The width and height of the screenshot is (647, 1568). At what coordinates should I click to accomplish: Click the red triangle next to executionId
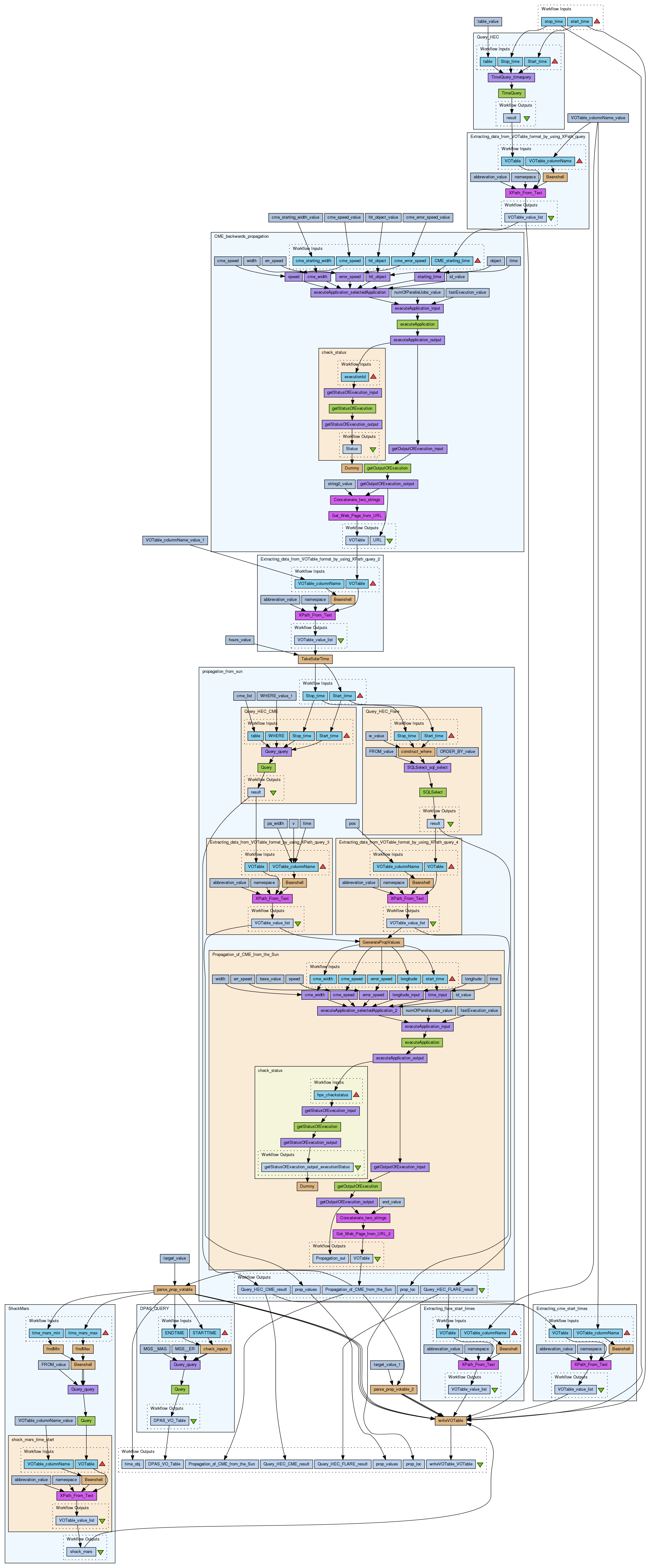[373, 377]
